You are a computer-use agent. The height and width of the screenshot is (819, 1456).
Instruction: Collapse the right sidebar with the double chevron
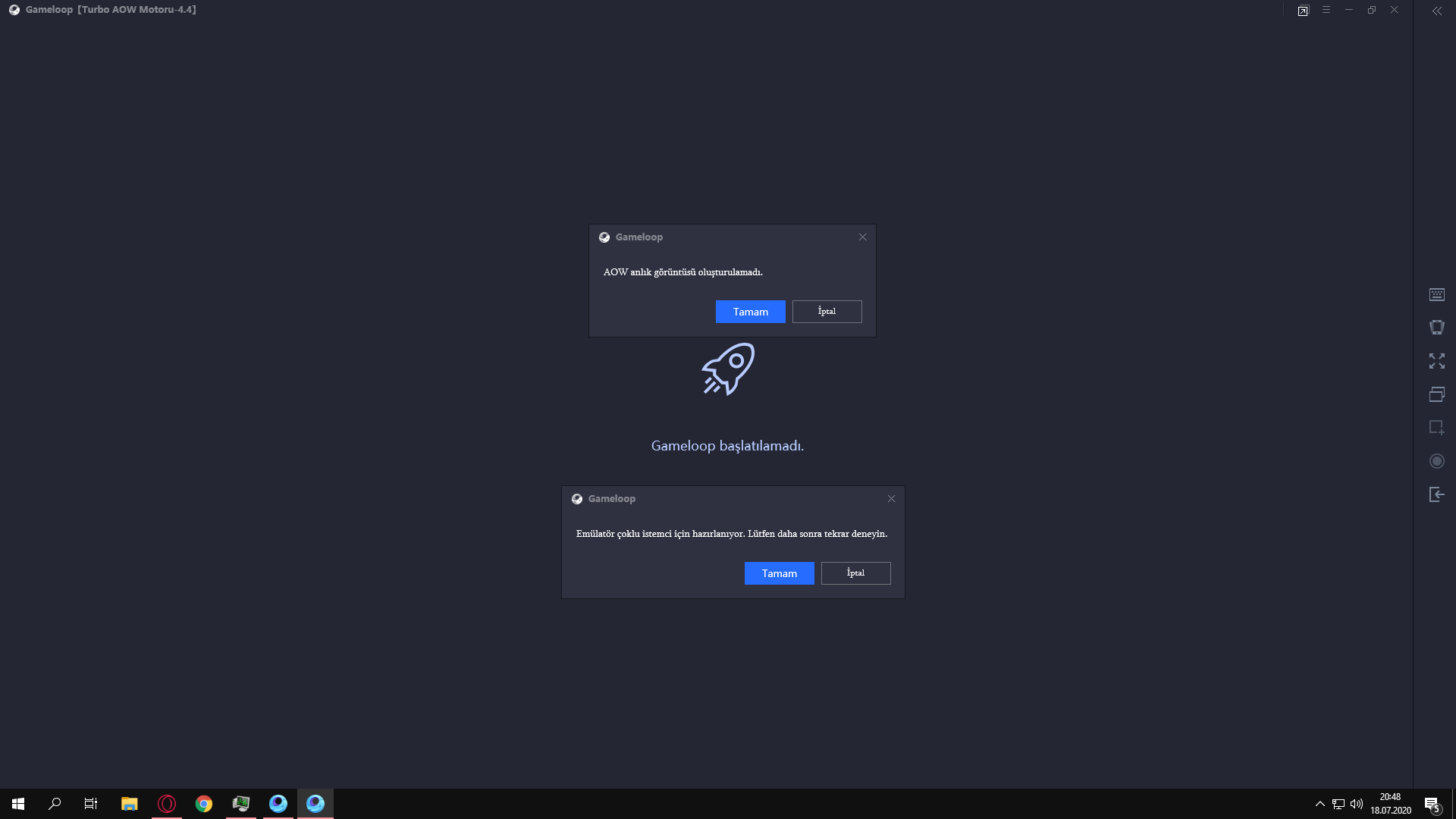click(x=1436, y=11)
